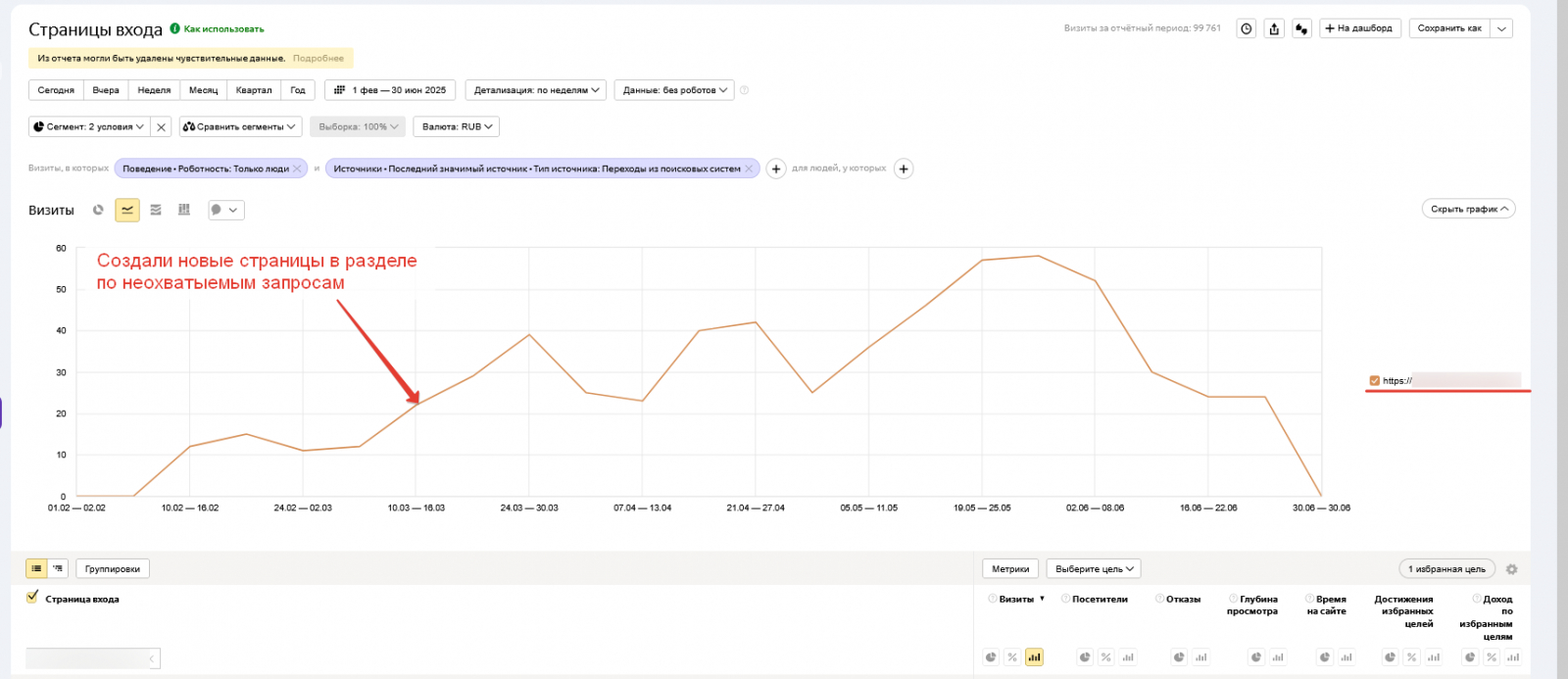The image size is (1568, 679).
Task: Switch table to tree list view
Action: coord(58,568)
